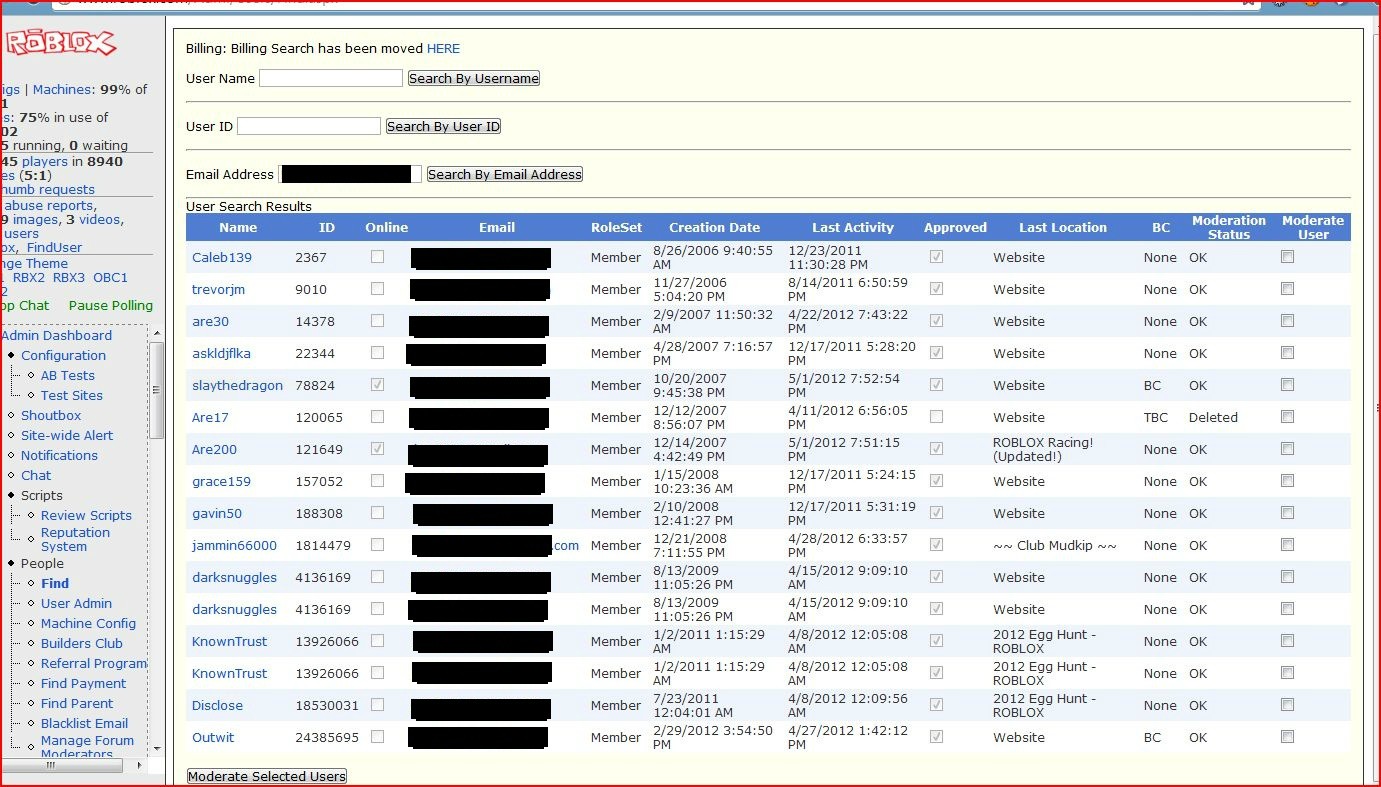Tick Moderate User checkbox for Caleb139
This screenshot has width=1381, height=787.
click(x=1287, y=257)
